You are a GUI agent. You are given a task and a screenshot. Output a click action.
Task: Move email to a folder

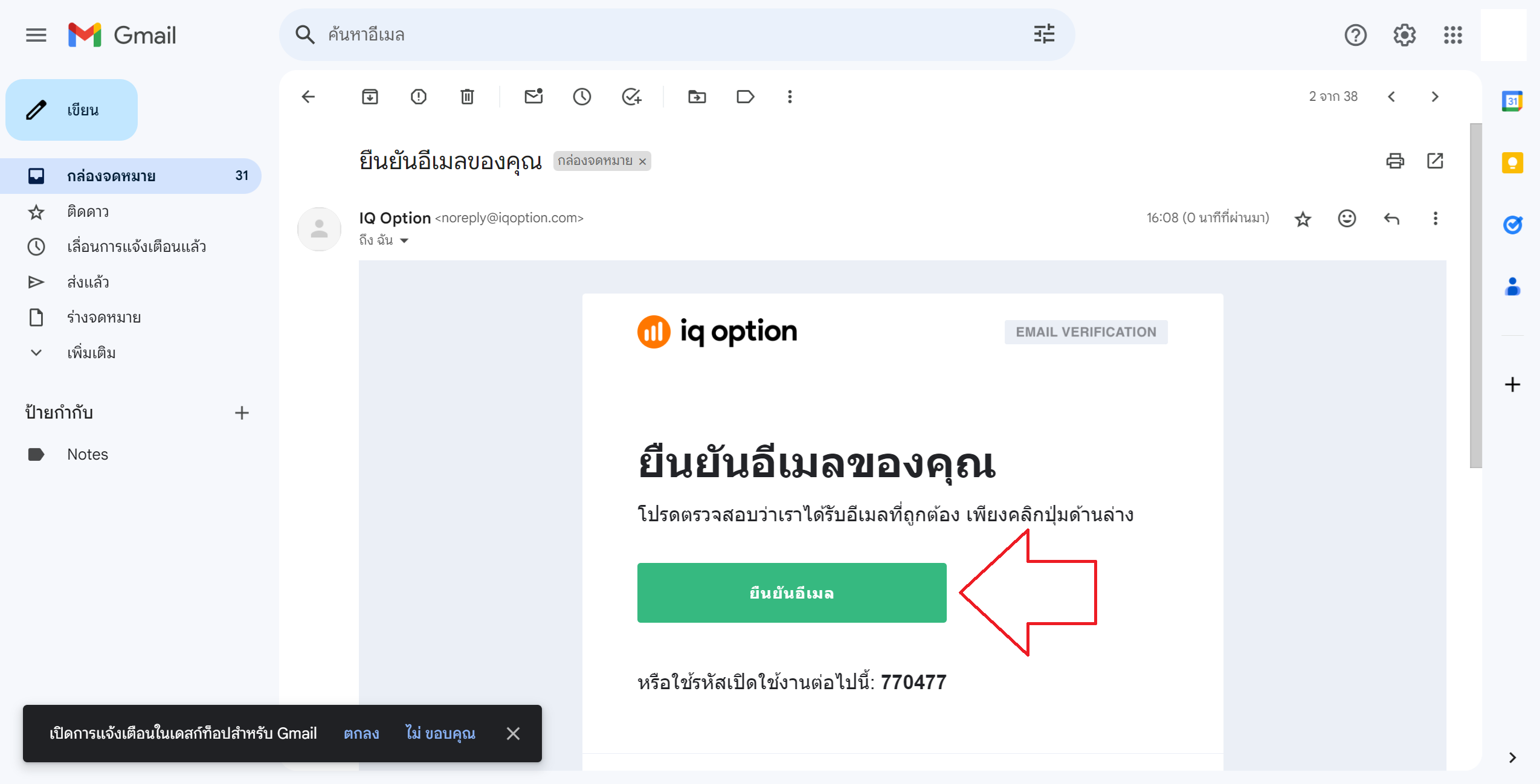pos(697,97)
